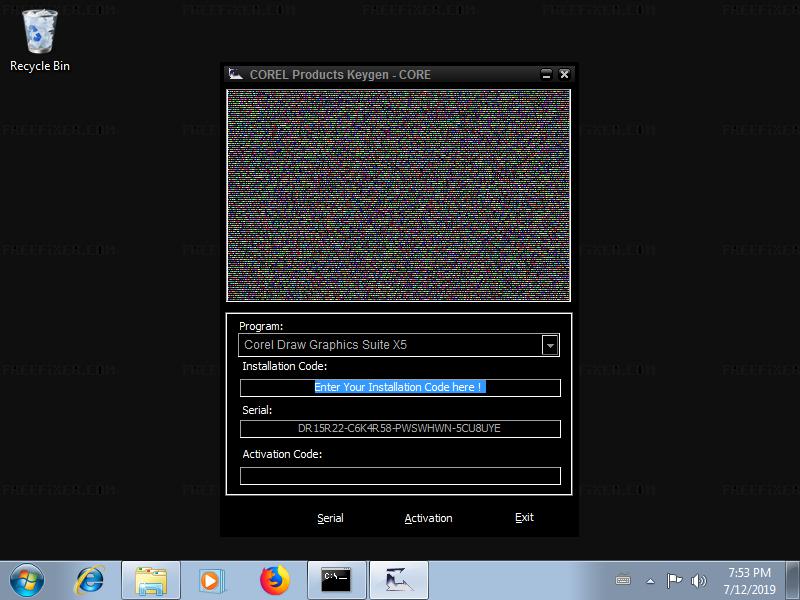
Task: Launch Windows Media Player from taskbar
Action: (210, 581)
